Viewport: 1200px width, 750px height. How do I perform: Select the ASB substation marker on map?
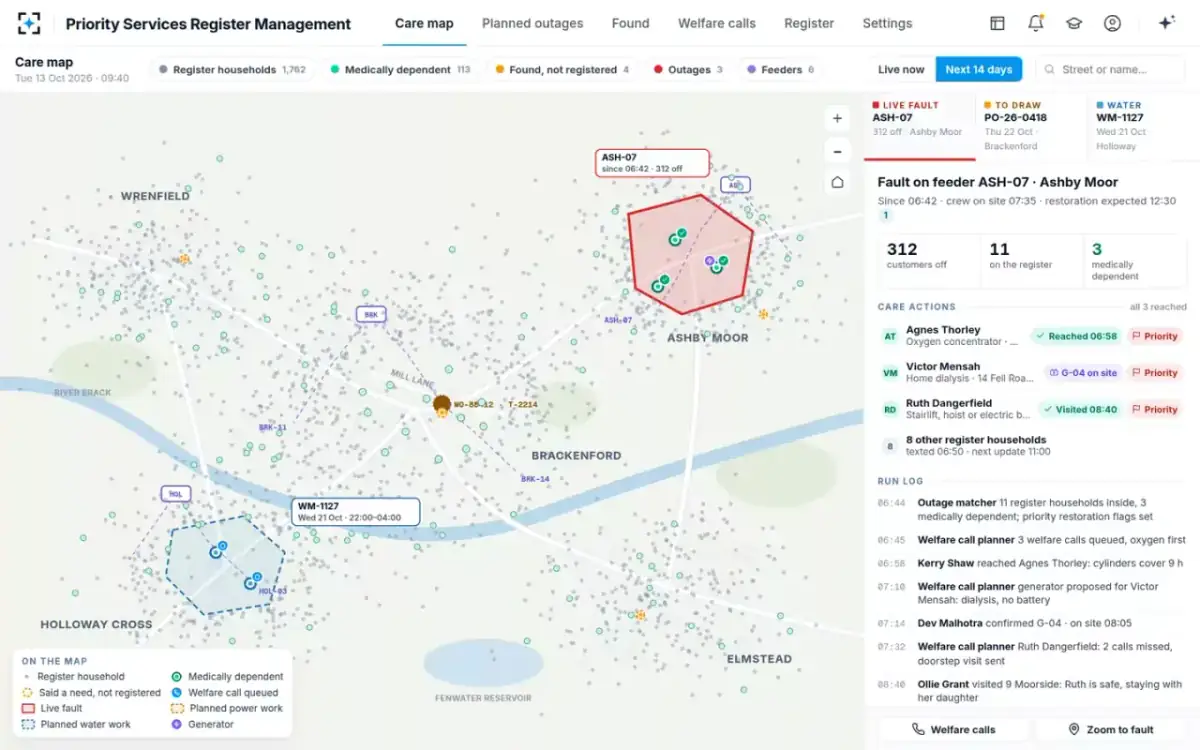point(735,185)
